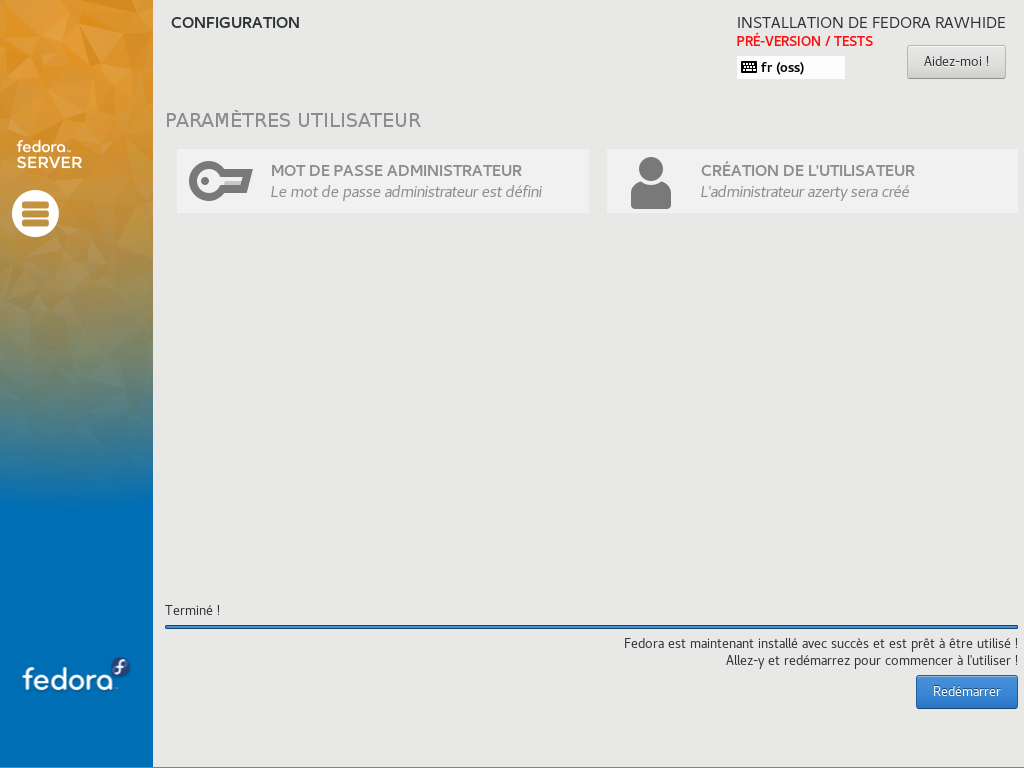Click the CONFIGURATION title
Viewport: 1024px width, 768px height.
(x=235, y=23)
